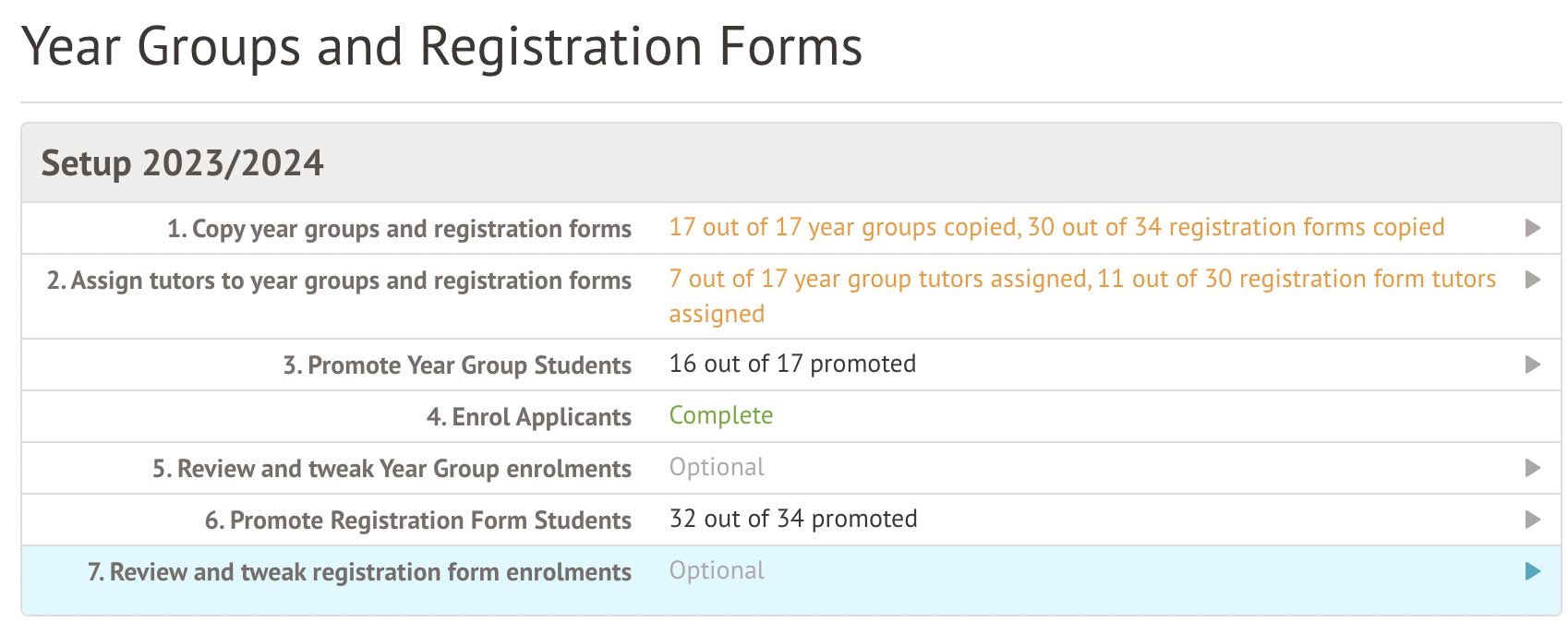Click arrow beside assign tutors step
Screen dimensions: 1568x622
coord(1532,280)
